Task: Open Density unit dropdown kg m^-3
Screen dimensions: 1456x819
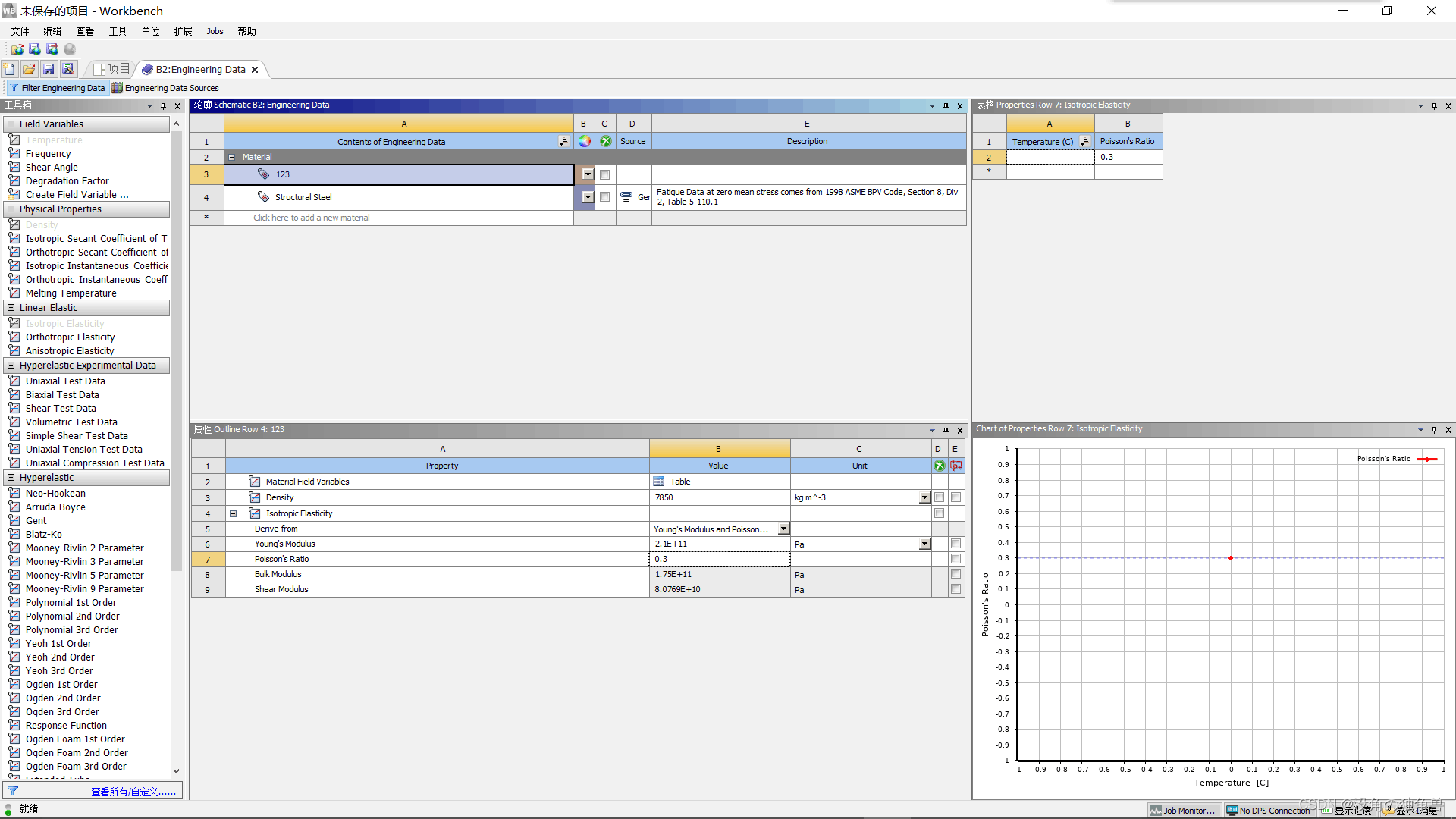Action: tap(924, 498)
